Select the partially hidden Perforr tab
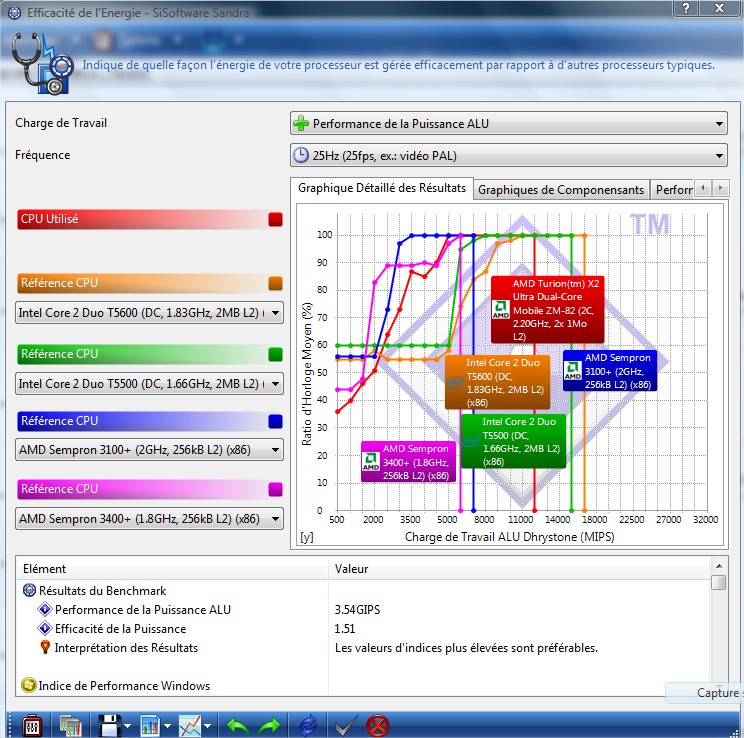This screenshot has height=738, width=744. tap(672, 190)
